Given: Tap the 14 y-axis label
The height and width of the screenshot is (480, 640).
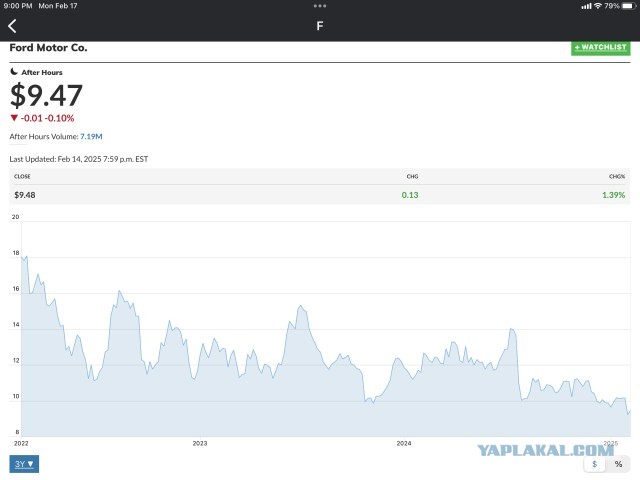Looking at the screenshot, I should click(16, 324).
